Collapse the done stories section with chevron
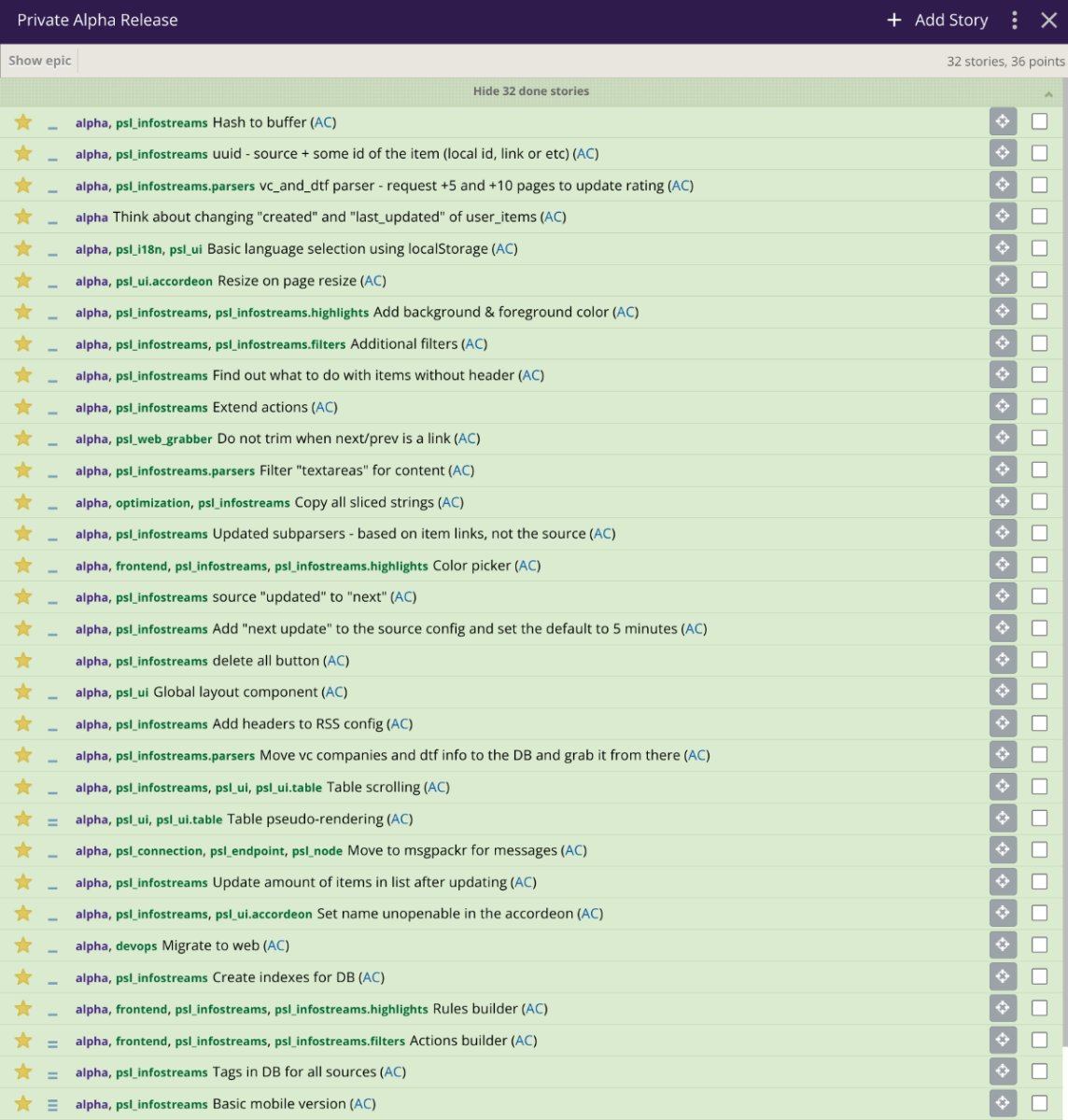Viewport: 1068px width, 1120px height. [1048, 92]
